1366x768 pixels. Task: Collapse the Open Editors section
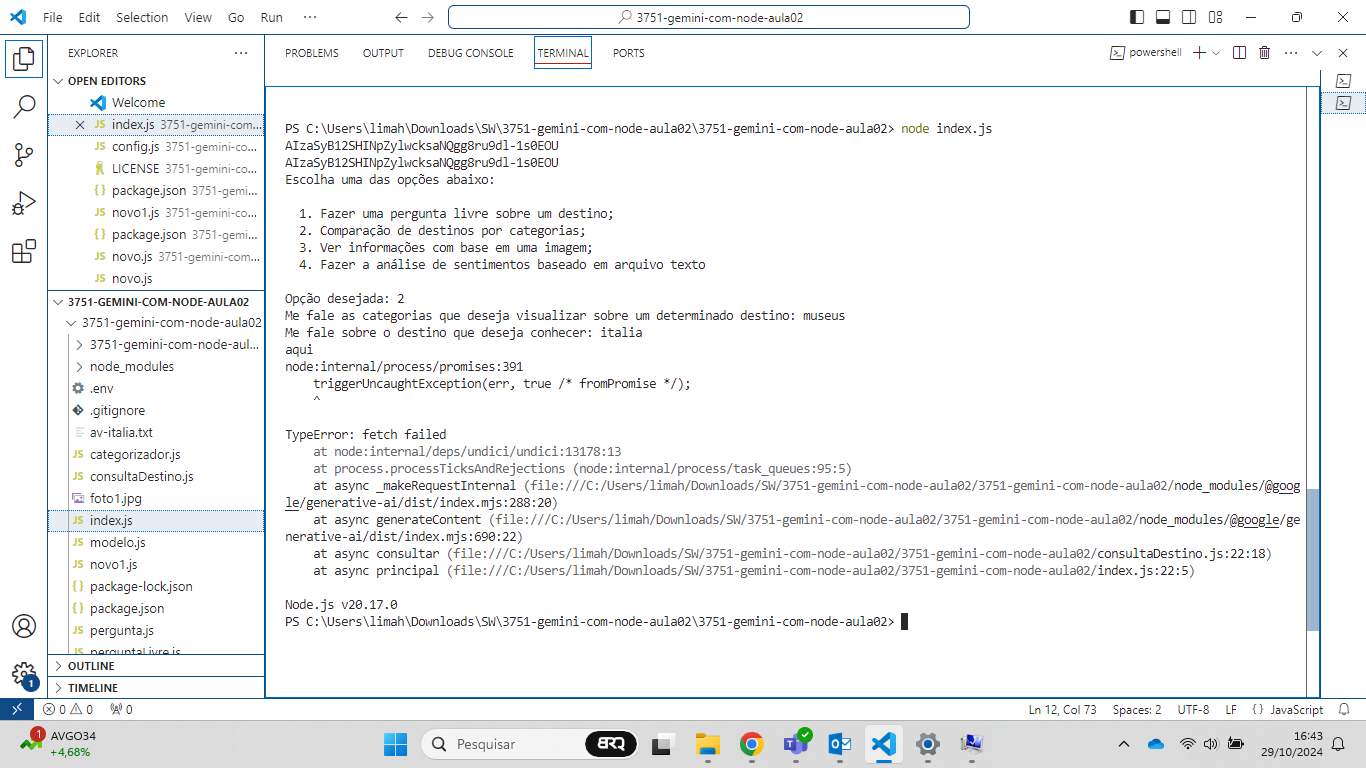[156, 81]
